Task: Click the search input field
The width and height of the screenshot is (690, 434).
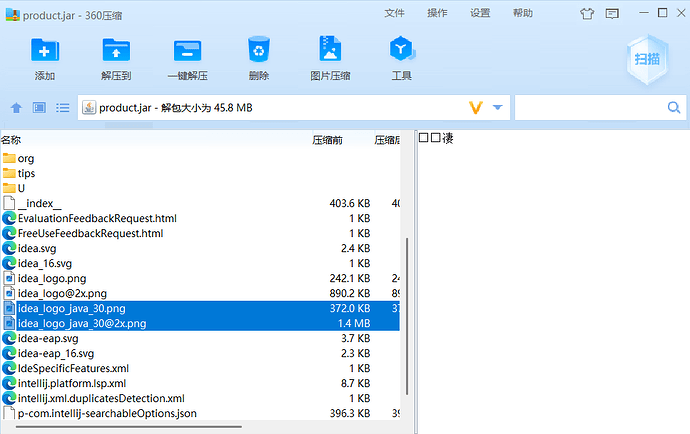Action: pyautogui.click(x=590, y=107)
